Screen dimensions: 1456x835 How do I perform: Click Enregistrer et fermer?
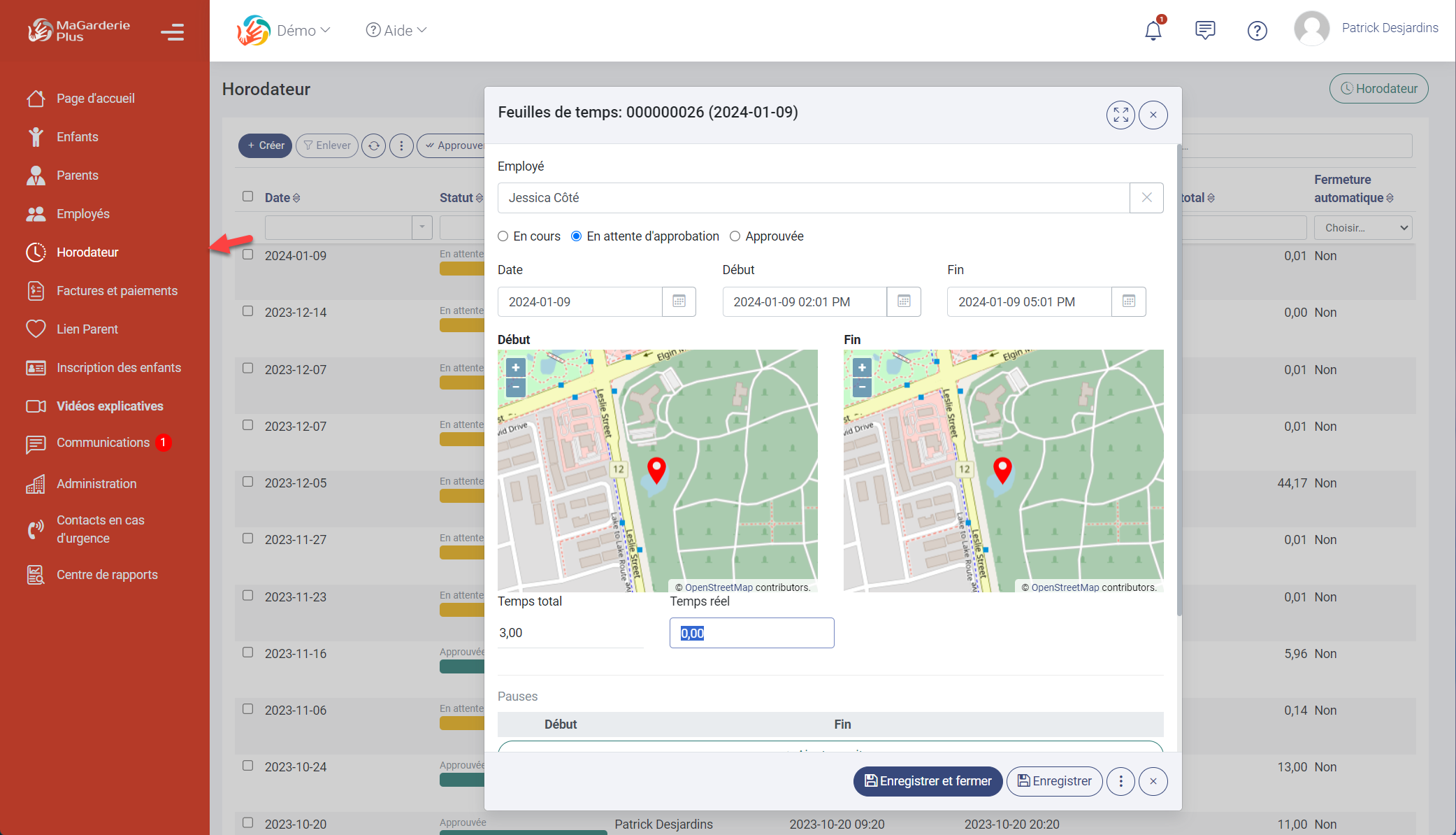pos(928,781)
